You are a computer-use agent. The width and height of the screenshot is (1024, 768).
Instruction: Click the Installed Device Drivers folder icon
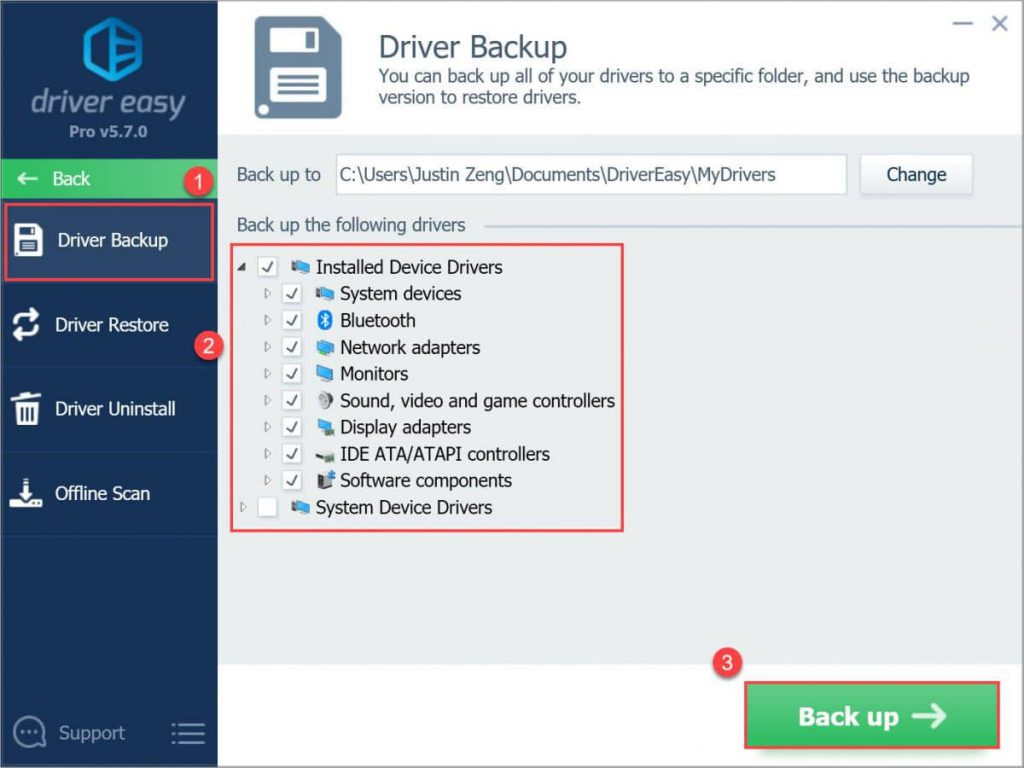point(300,266)
